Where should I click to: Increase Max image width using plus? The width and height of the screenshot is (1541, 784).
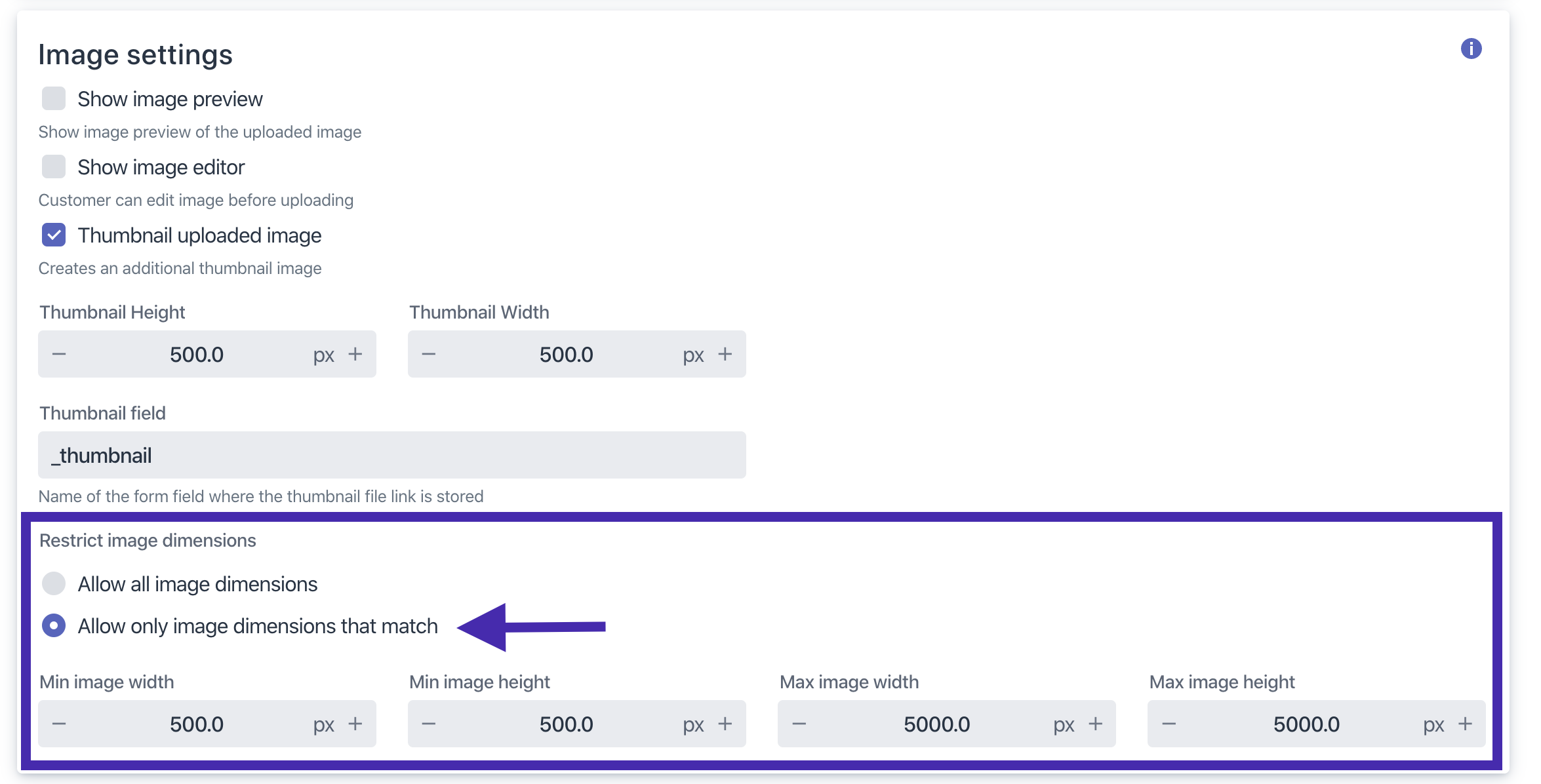pyautogui.click(x=1095, y=724)
